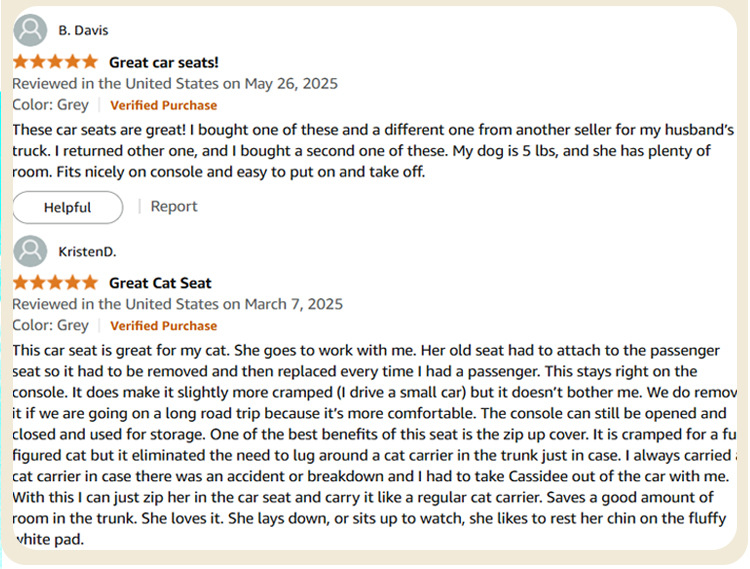750x569 pixels.
Task: Click the first star in B. Davis's rating
Action: (21, 62)
